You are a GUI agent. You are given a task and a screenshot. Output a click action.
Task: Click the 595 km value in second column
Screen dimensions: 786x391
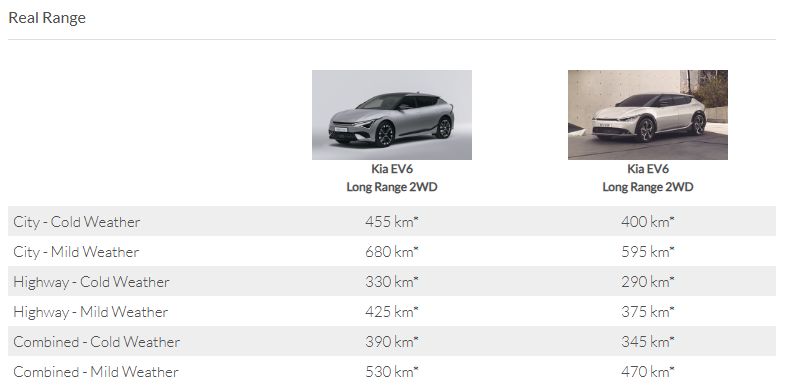point(648,252)
